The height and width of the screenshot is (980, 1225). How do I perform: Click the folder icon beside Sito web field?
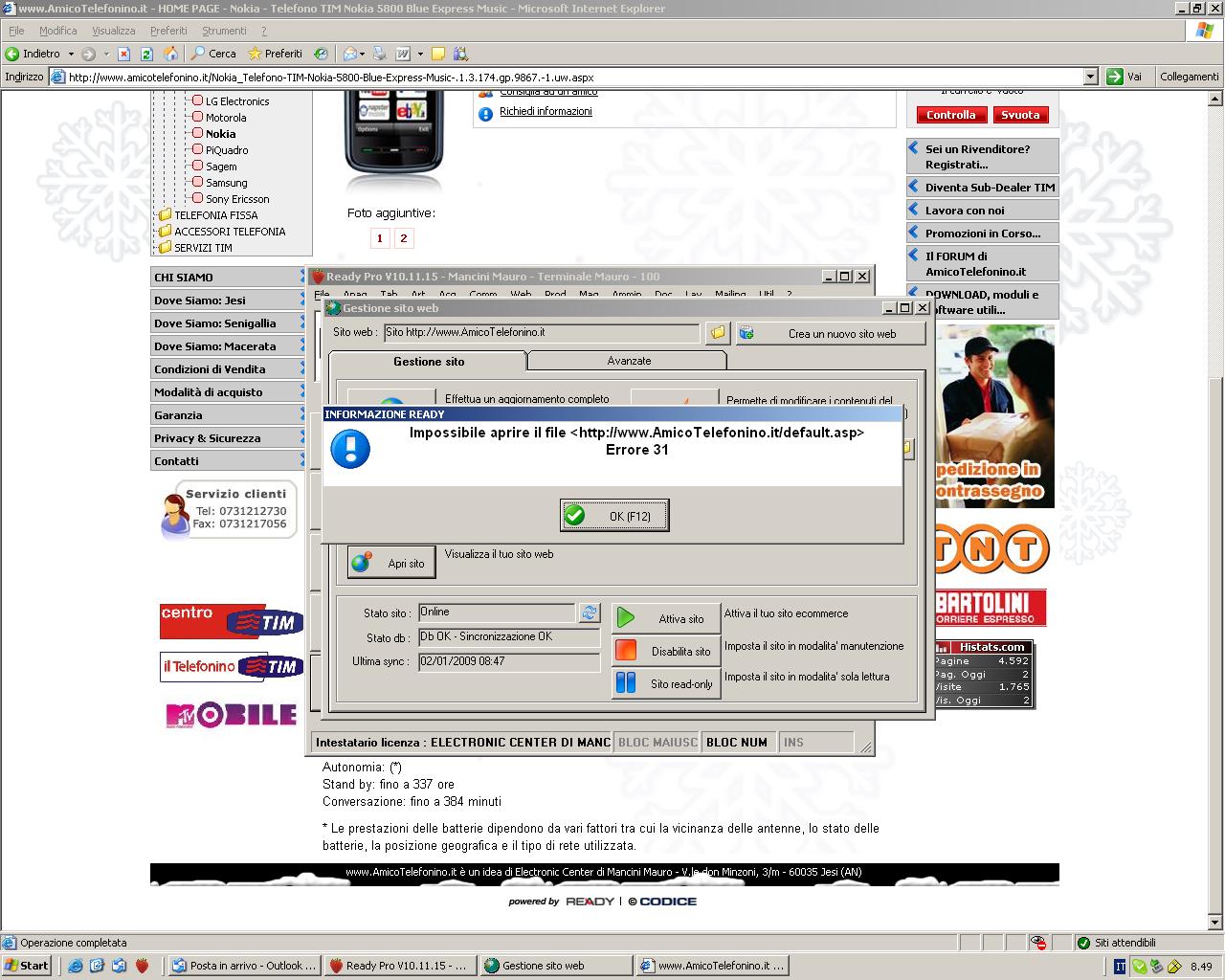(x=718, y=333)
